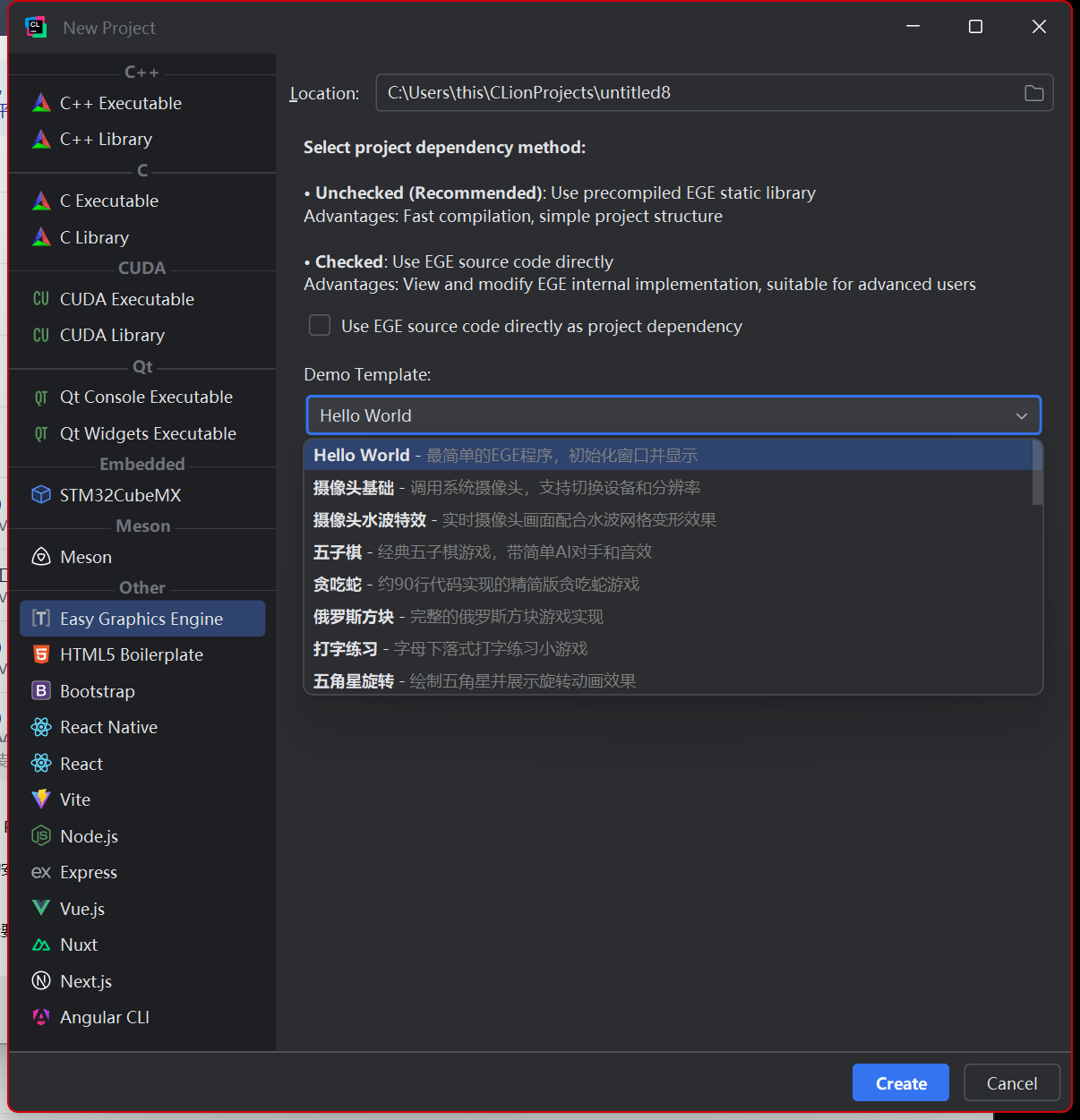Select the STM32CubeMX cube icon

[41, 495]
